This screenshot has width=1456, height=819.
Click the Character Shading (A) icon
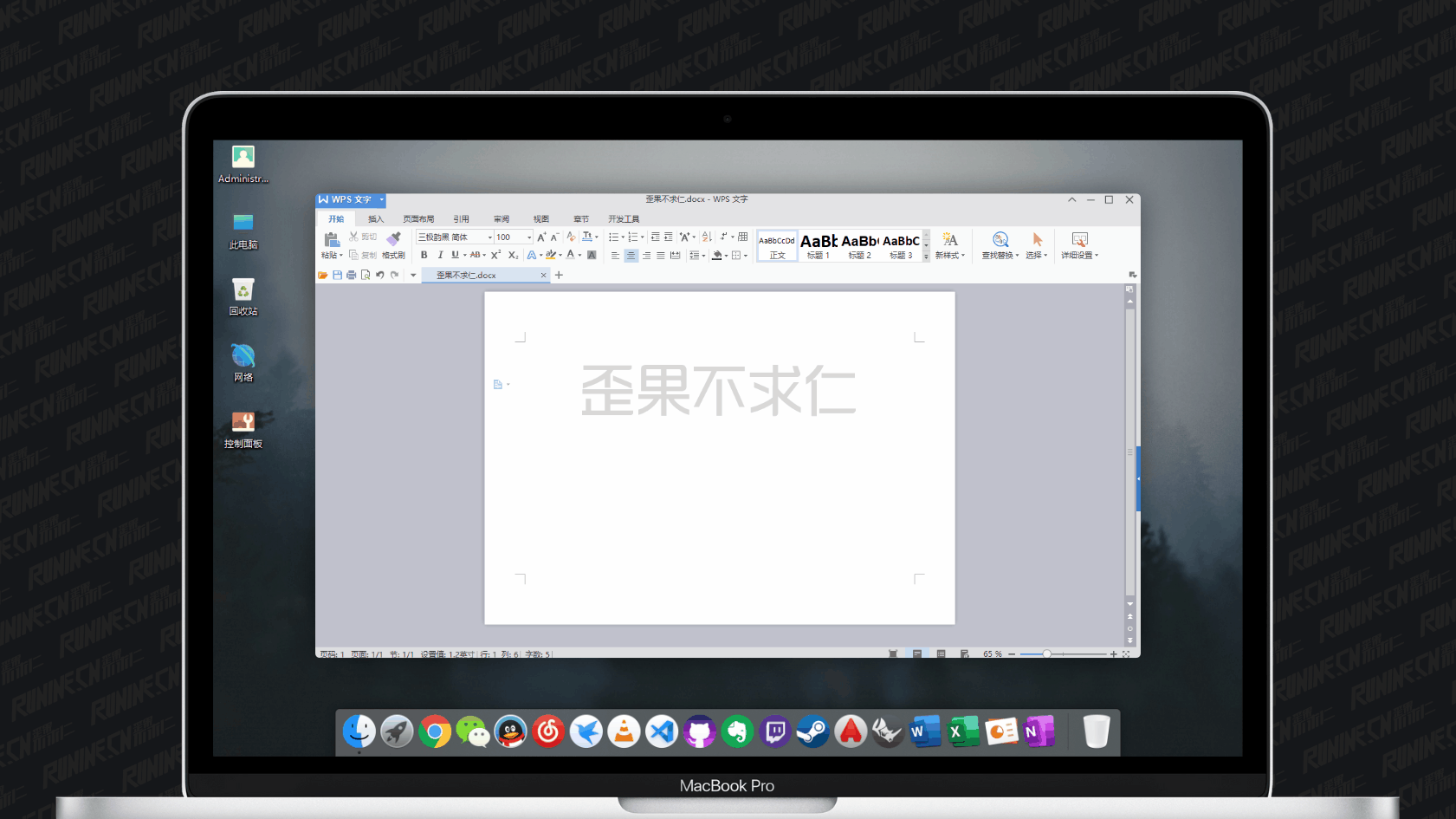tap(592, 255)
